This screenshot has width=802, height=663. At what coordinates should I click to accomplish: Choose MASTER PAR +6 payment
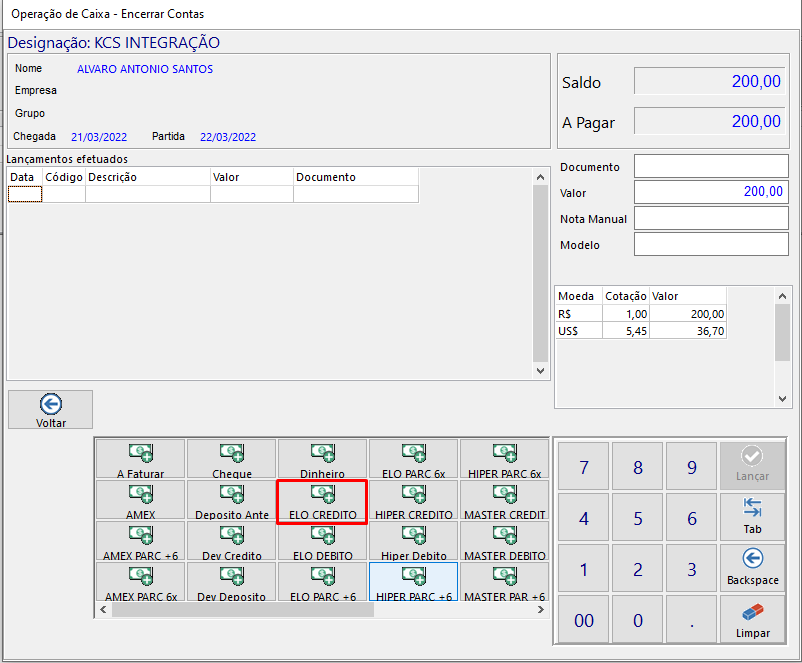(x=504, y=582)
